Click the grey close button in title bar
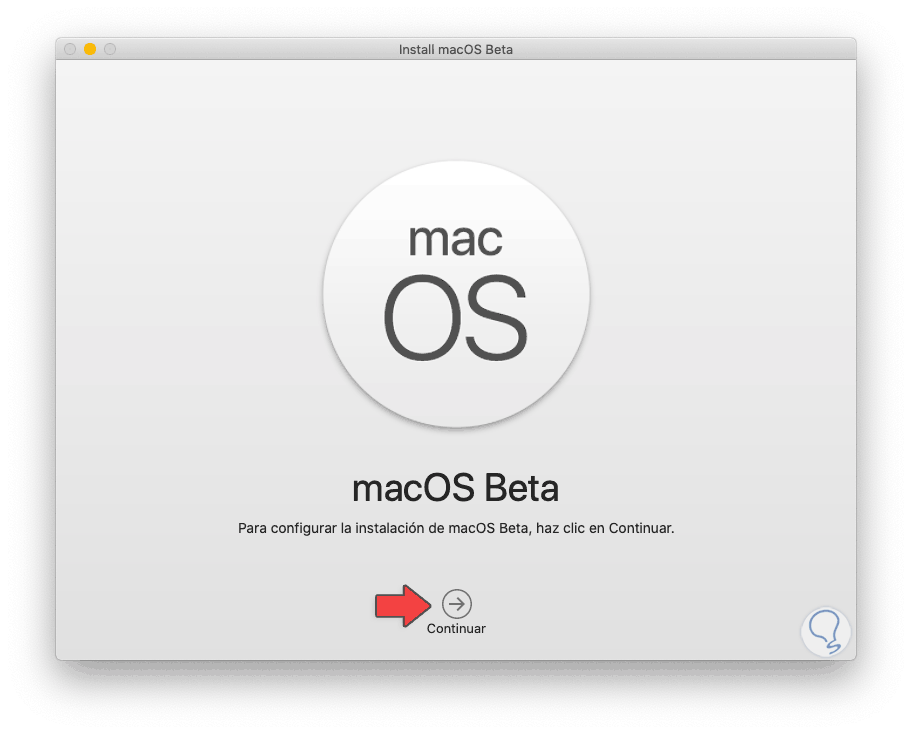912x734 pixels. click(x=70, y=49)
